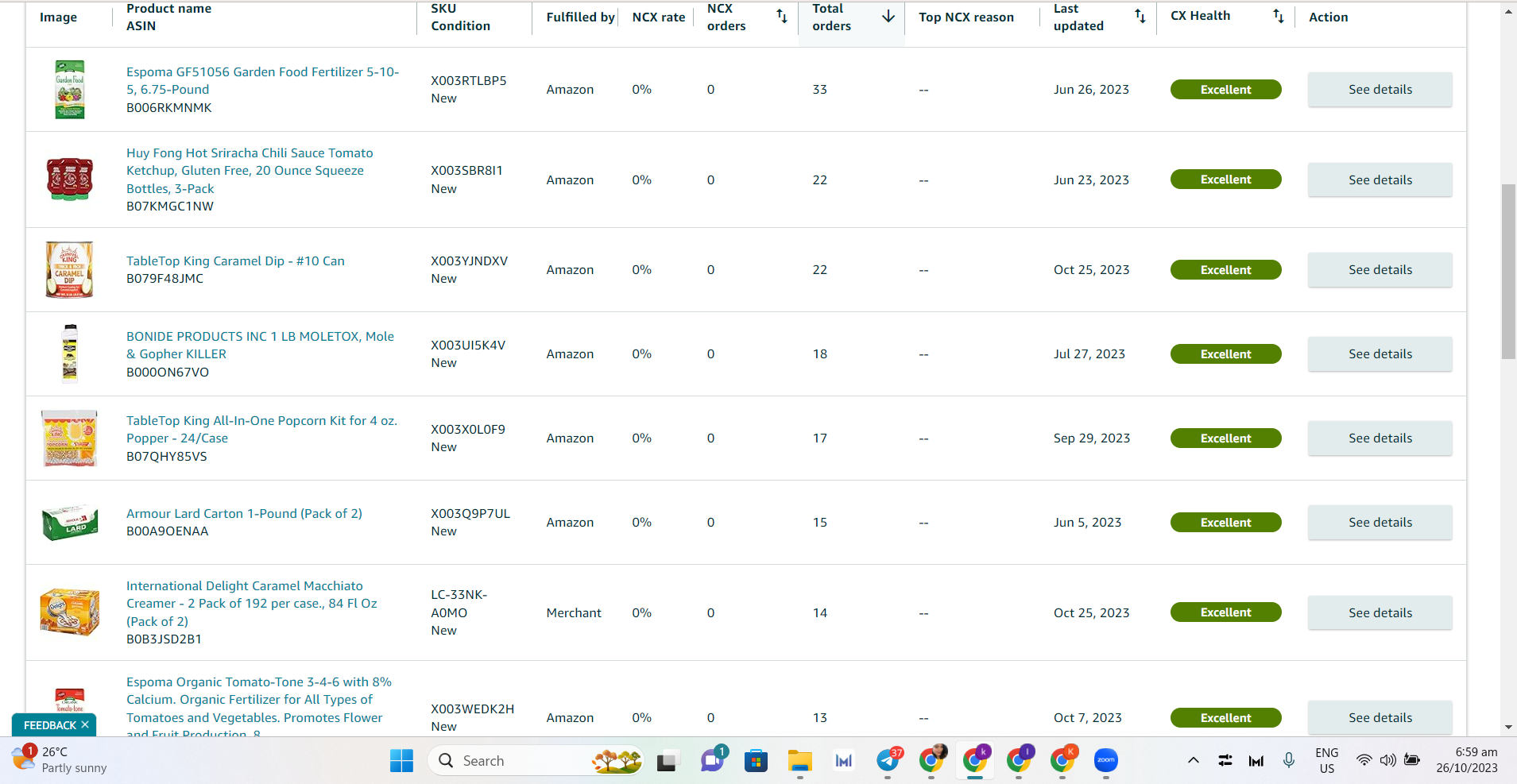
Task: Close the Feedback tab with its X
Action: click(x=85, y=724)
